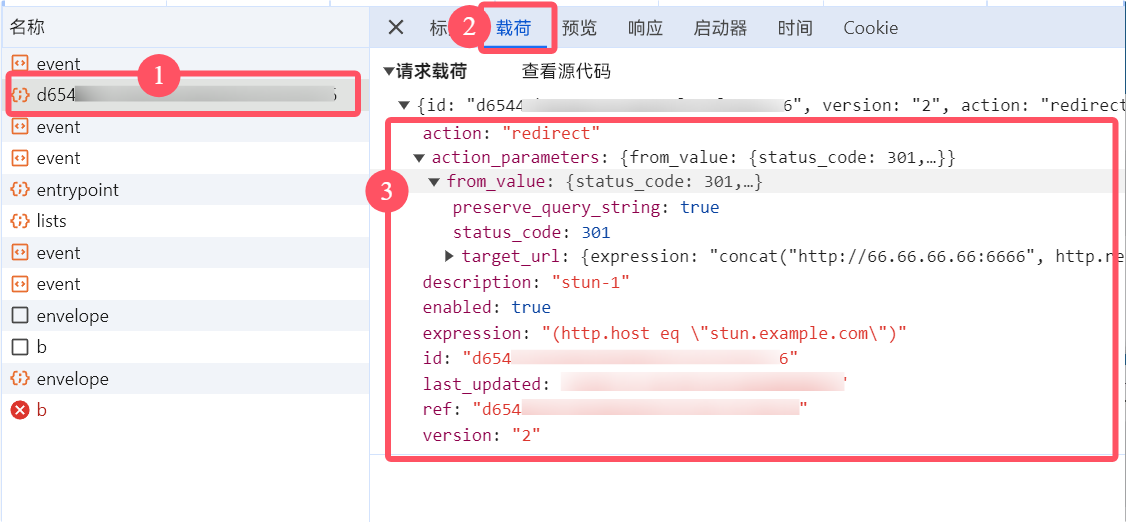1126x522 pixels.
Task: Collapse the 请求载荷 section
Action: (x=389, y=72)
